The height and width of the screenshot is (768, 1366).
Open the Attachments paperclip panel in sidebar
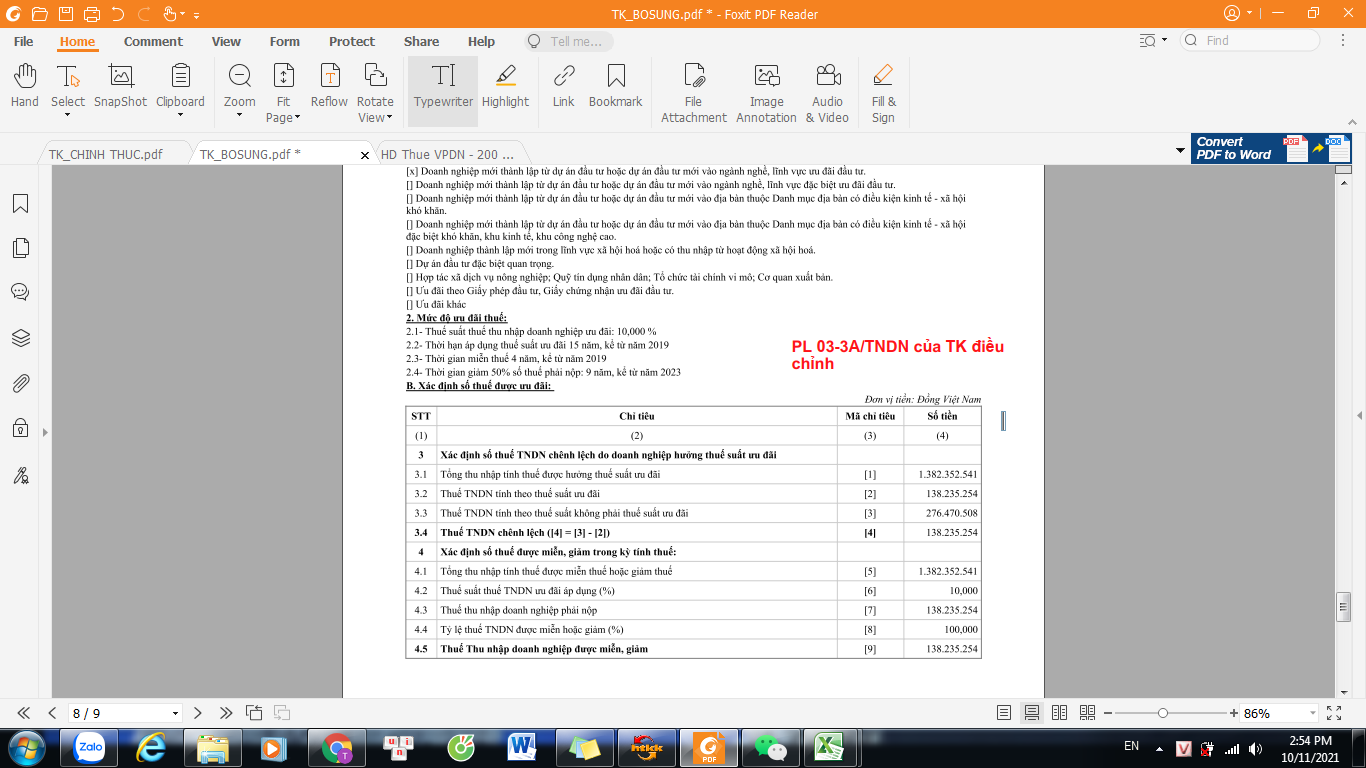[x=20, y=383]
